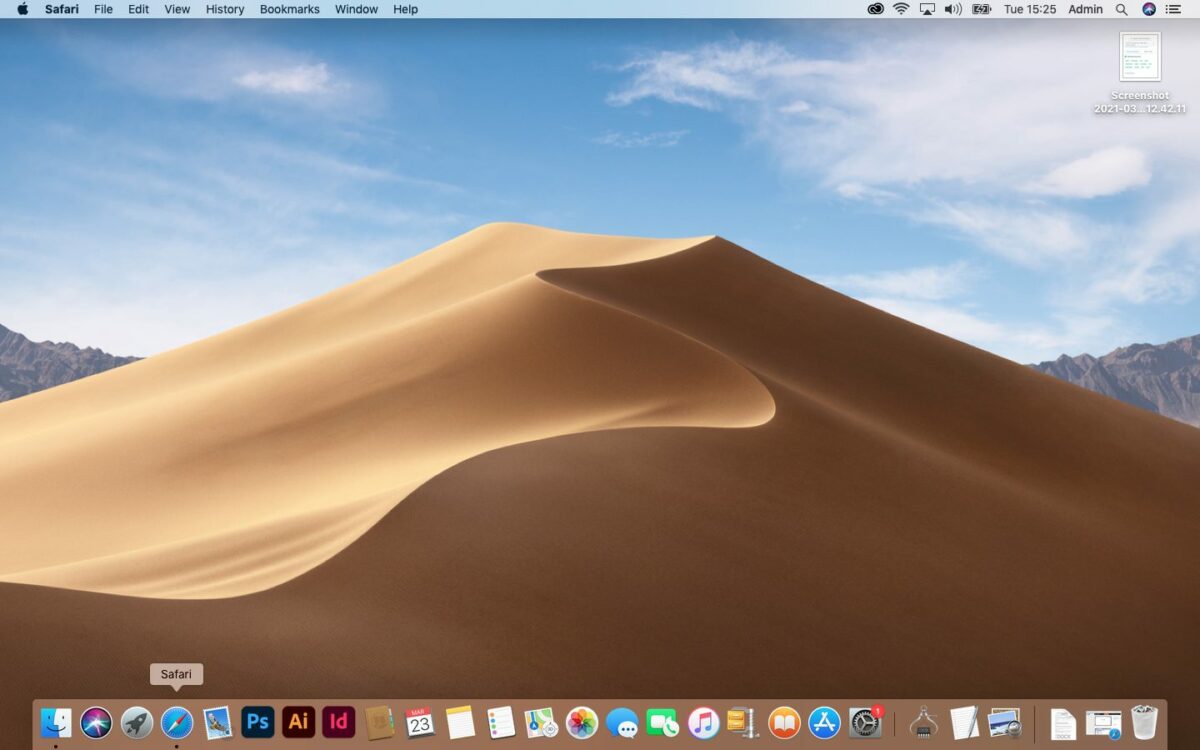Launch Adobe Illustrator from the Dock
The width and height of the screenshot is (1200, 750).
coord(297,722)
